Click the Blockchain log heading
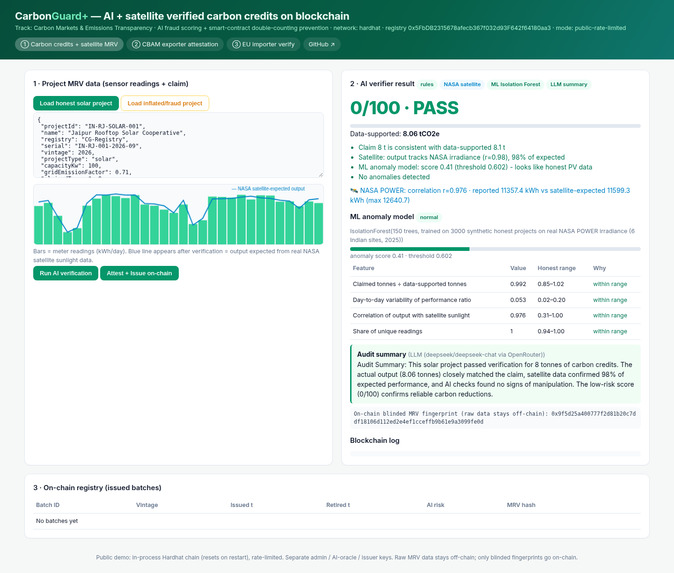Screen dimensions: 674x573 coord(374,441)
